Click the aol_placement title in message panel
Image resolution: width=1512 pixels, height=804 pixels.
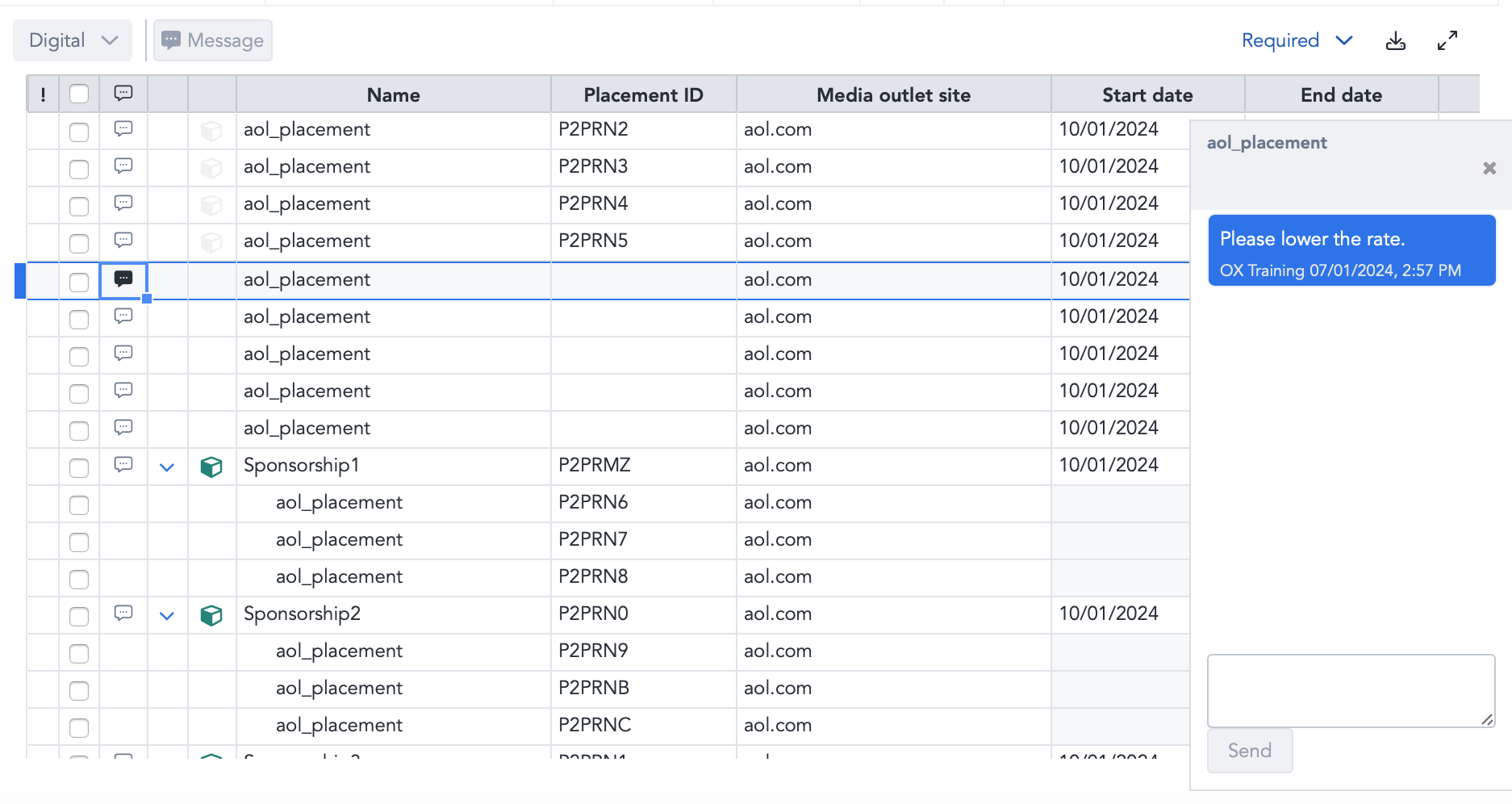click(1267, 143)
